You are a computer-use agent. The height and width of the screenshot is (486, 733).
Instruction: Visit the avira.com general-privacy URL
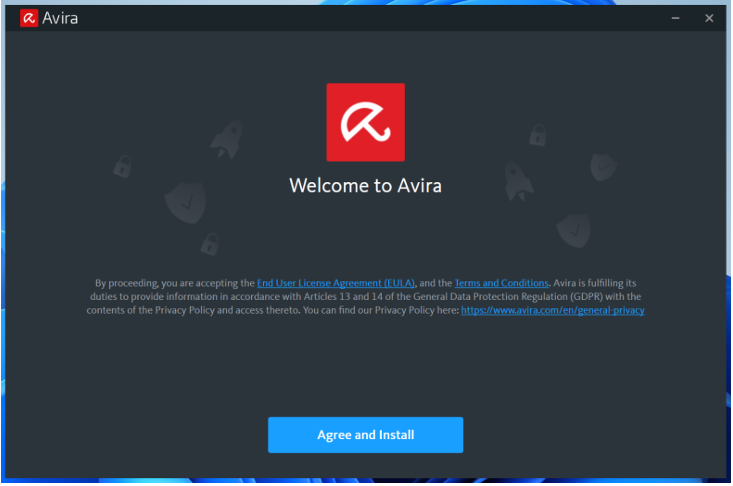552,310
